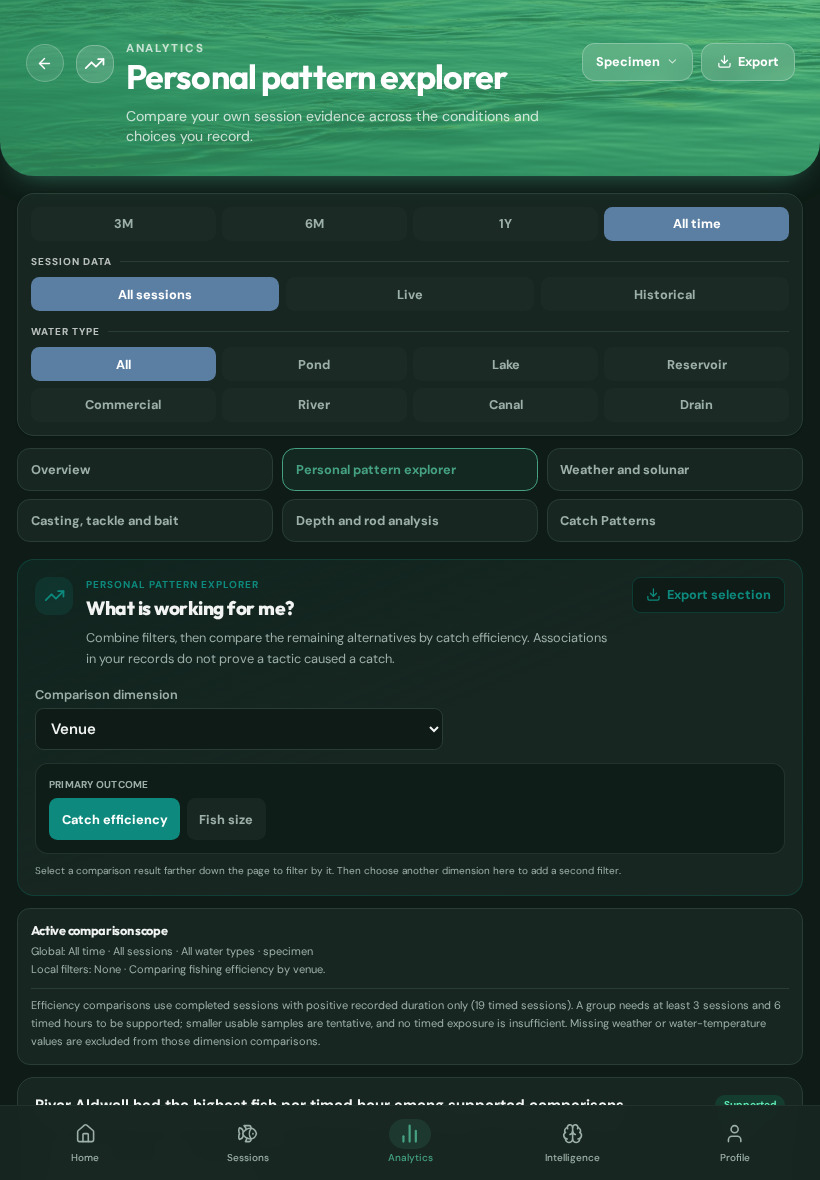Click the download icon on Export button
Image resolution: width=820 pixels, height=1180 pixels.
(x=724, y=62)
